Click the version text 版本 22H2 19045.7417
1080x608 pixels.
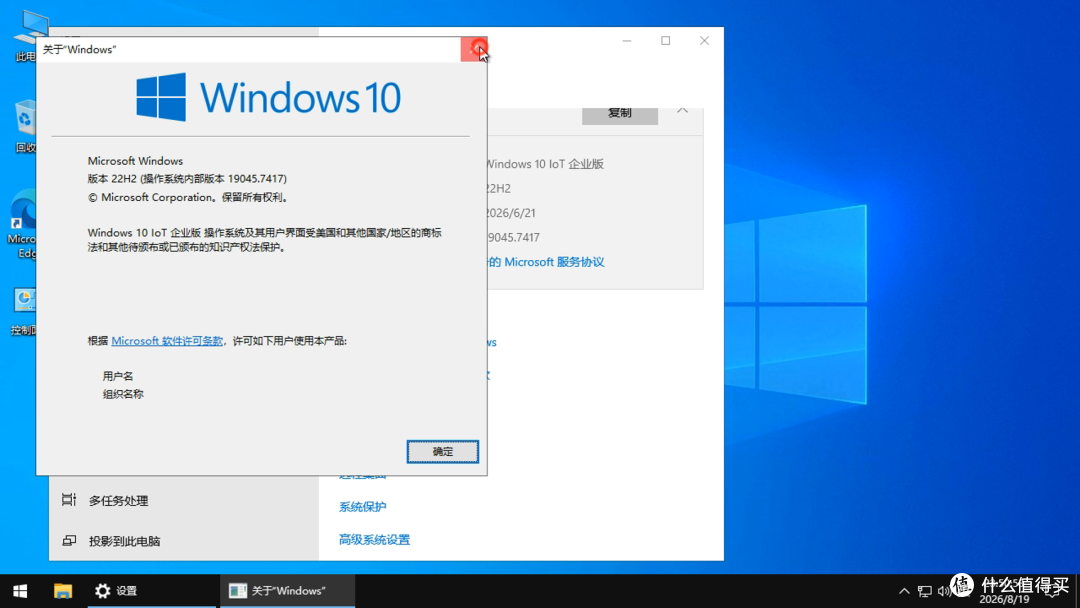click(x=187, y=179)
